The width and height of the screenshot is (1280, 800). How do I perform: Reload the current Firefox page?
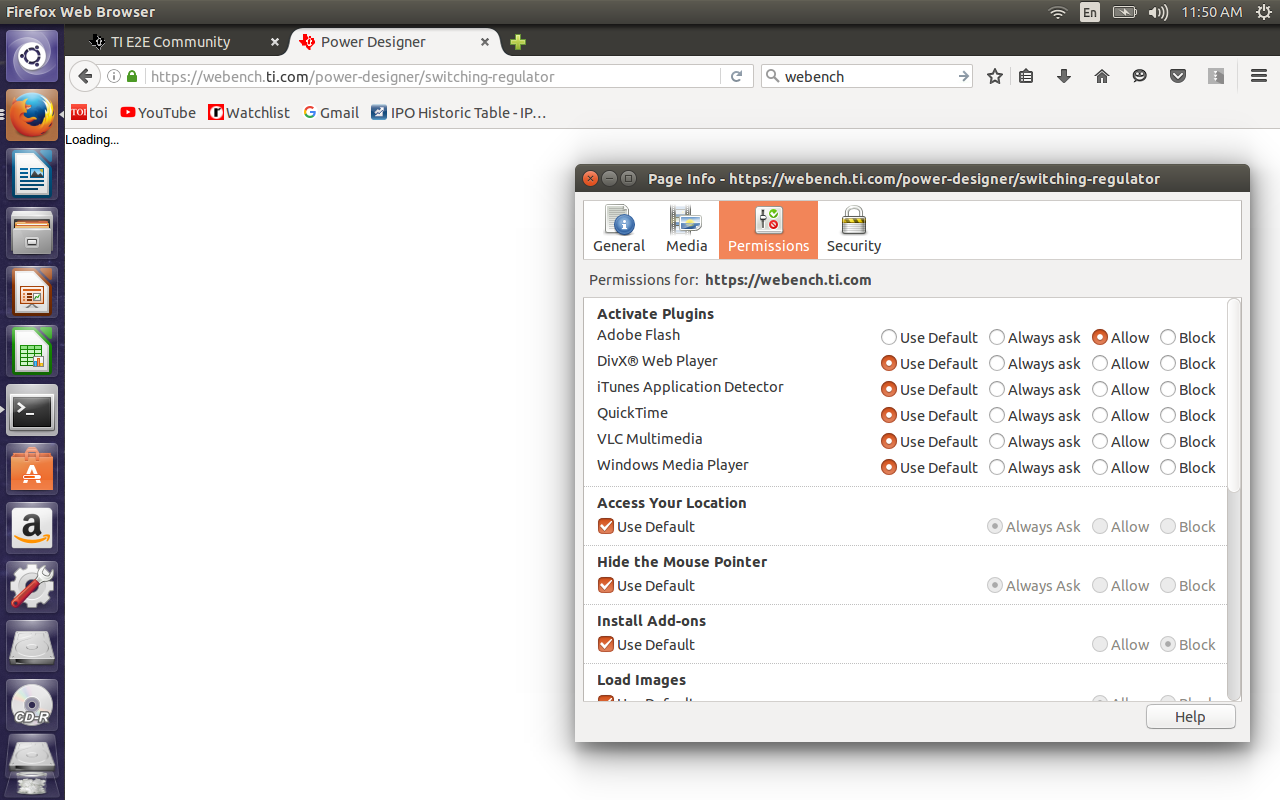pyautogui.click(x=737, y=76)
